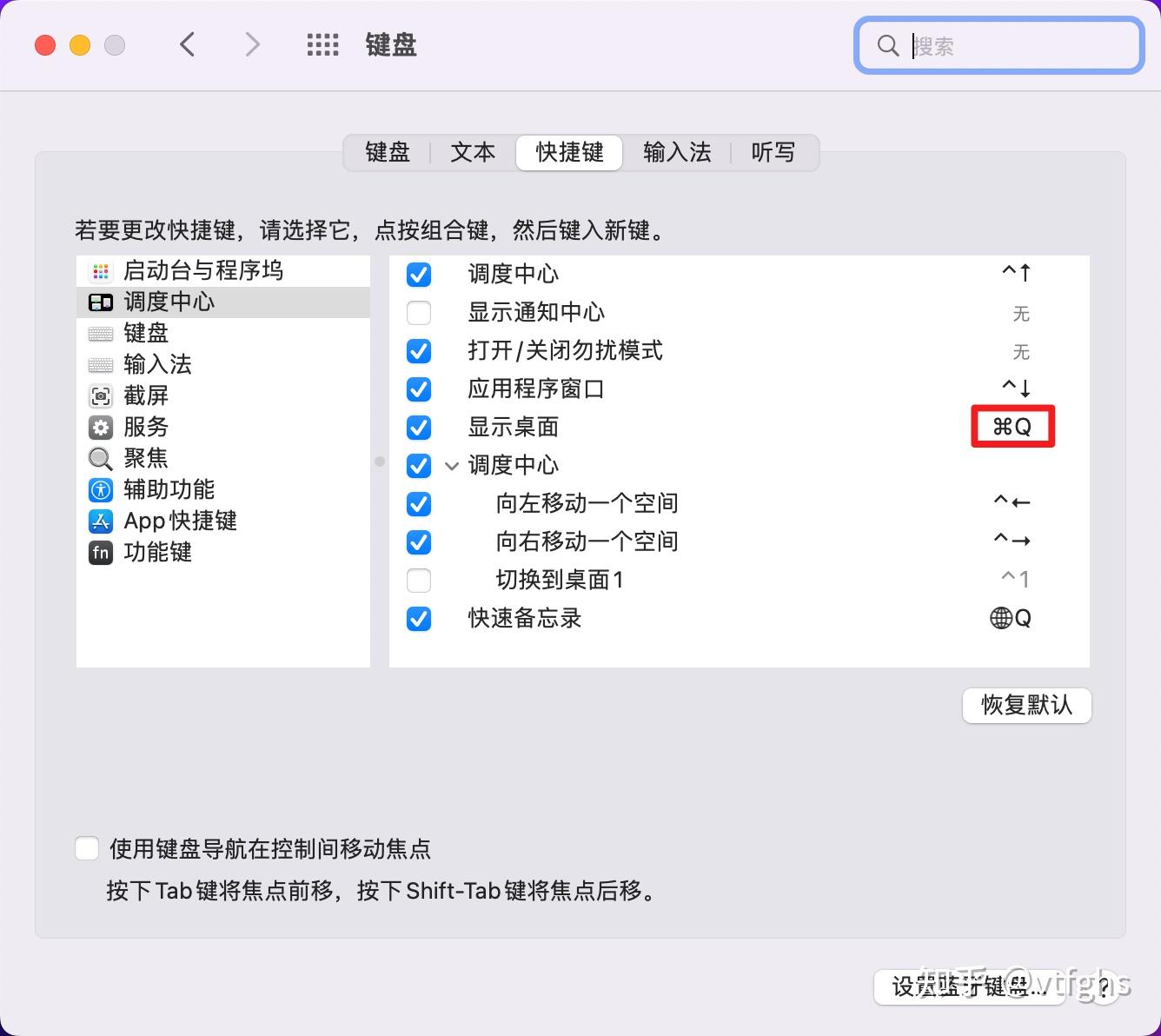Screen dimensions: 1161x1036
Task: Click the split divider handle between the lists
Action: (380, 462)
